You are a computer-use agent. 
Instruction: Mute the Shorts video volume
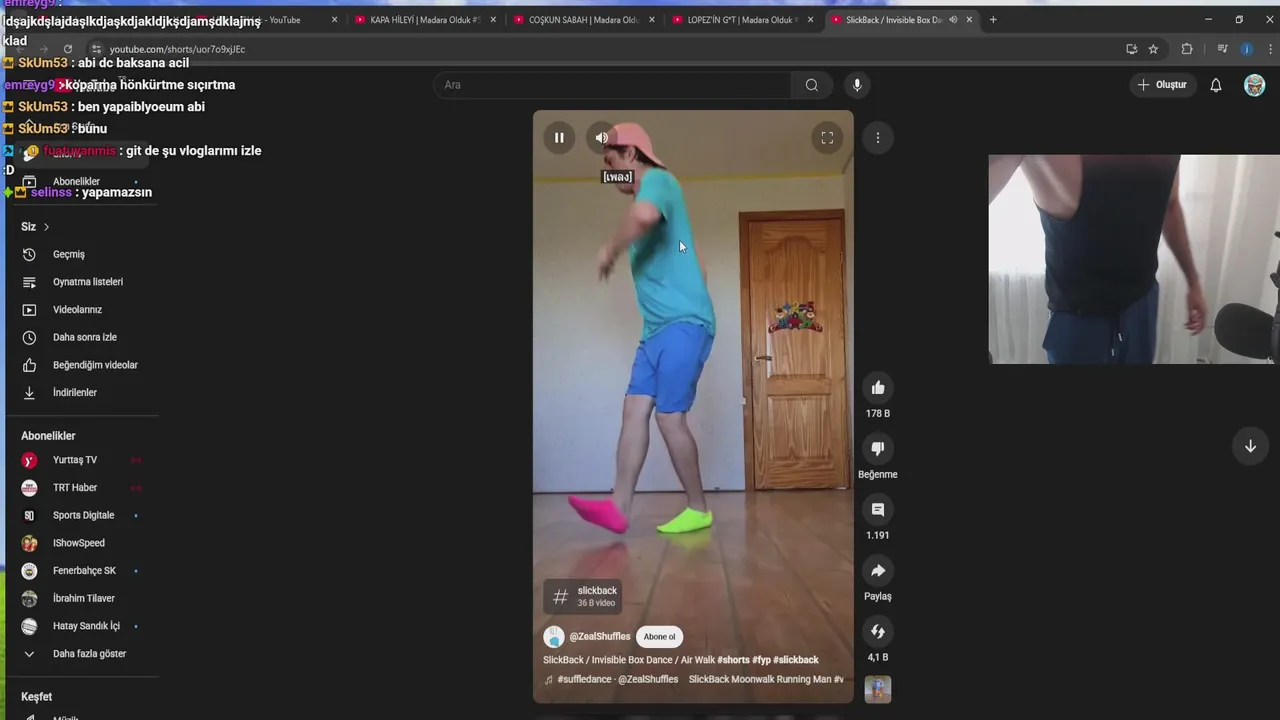point(602,138)
